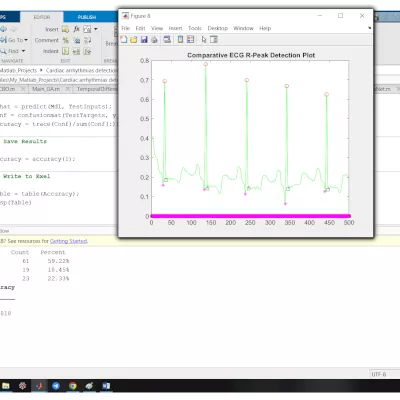Viewport: 400px width, 400px height.
Task: Click the Open File folder icon in the figure toolbar
Action: [x=134, y=40]
